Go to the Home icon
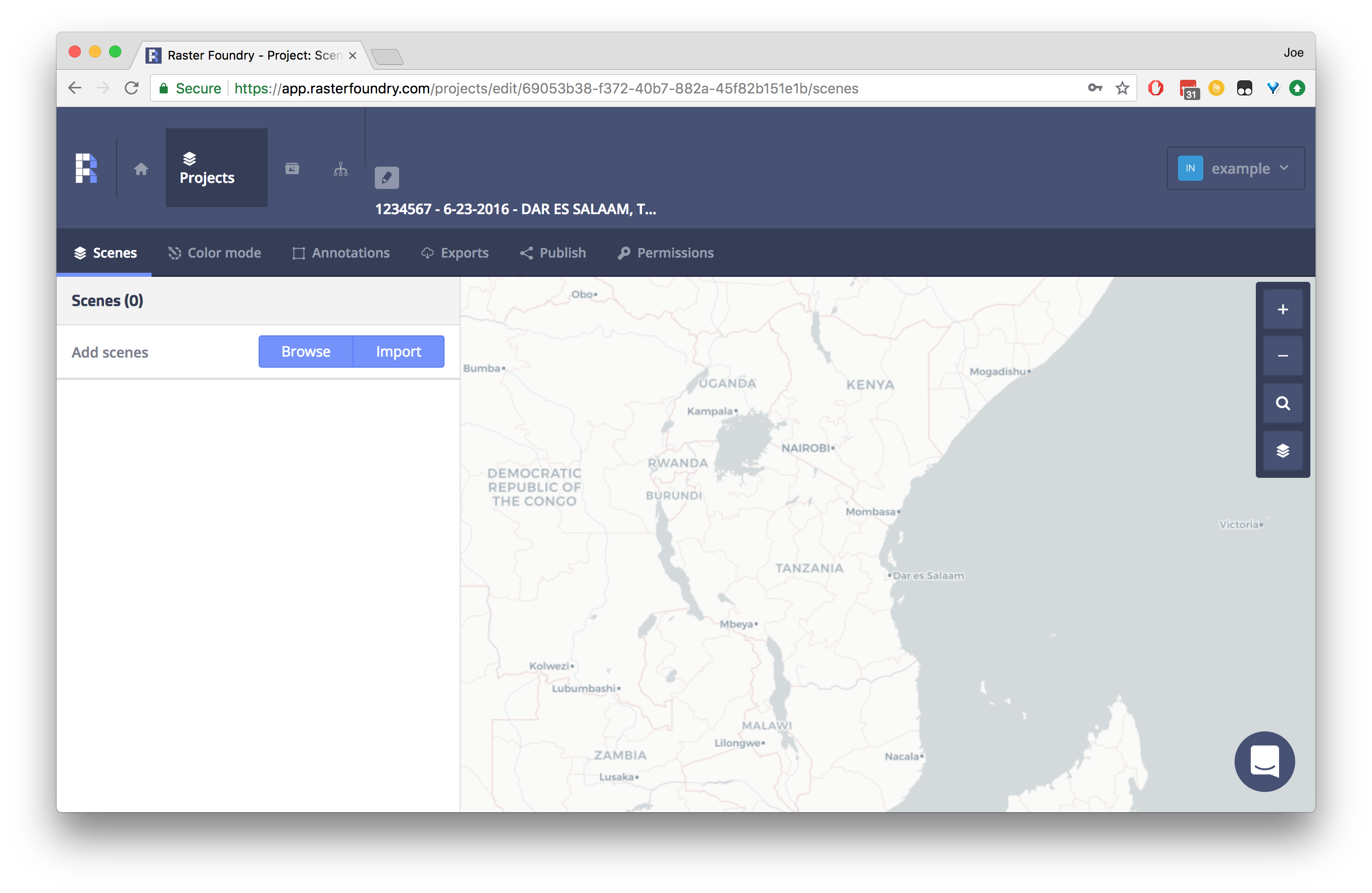Viewport: 1372px width, 893px height. 141,169
